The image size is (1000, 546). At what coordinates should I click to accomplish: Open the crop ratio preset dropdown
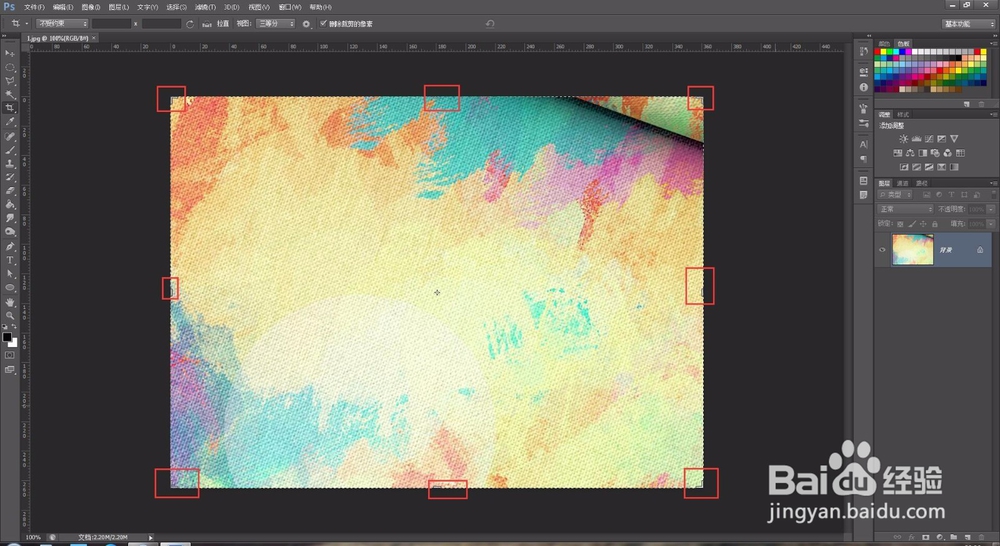pyautogui.click(x=62, y=24)
